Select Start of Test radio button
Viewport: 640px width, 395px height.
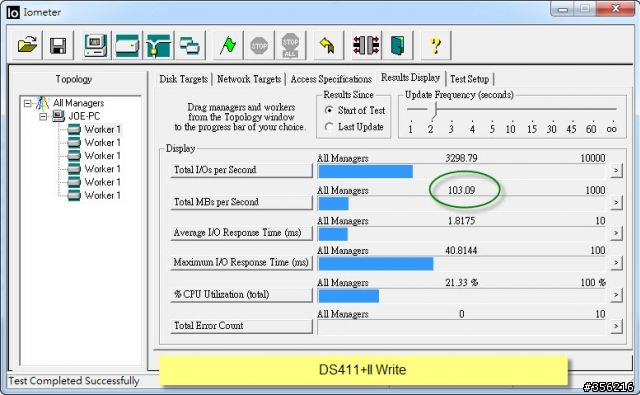329,110
